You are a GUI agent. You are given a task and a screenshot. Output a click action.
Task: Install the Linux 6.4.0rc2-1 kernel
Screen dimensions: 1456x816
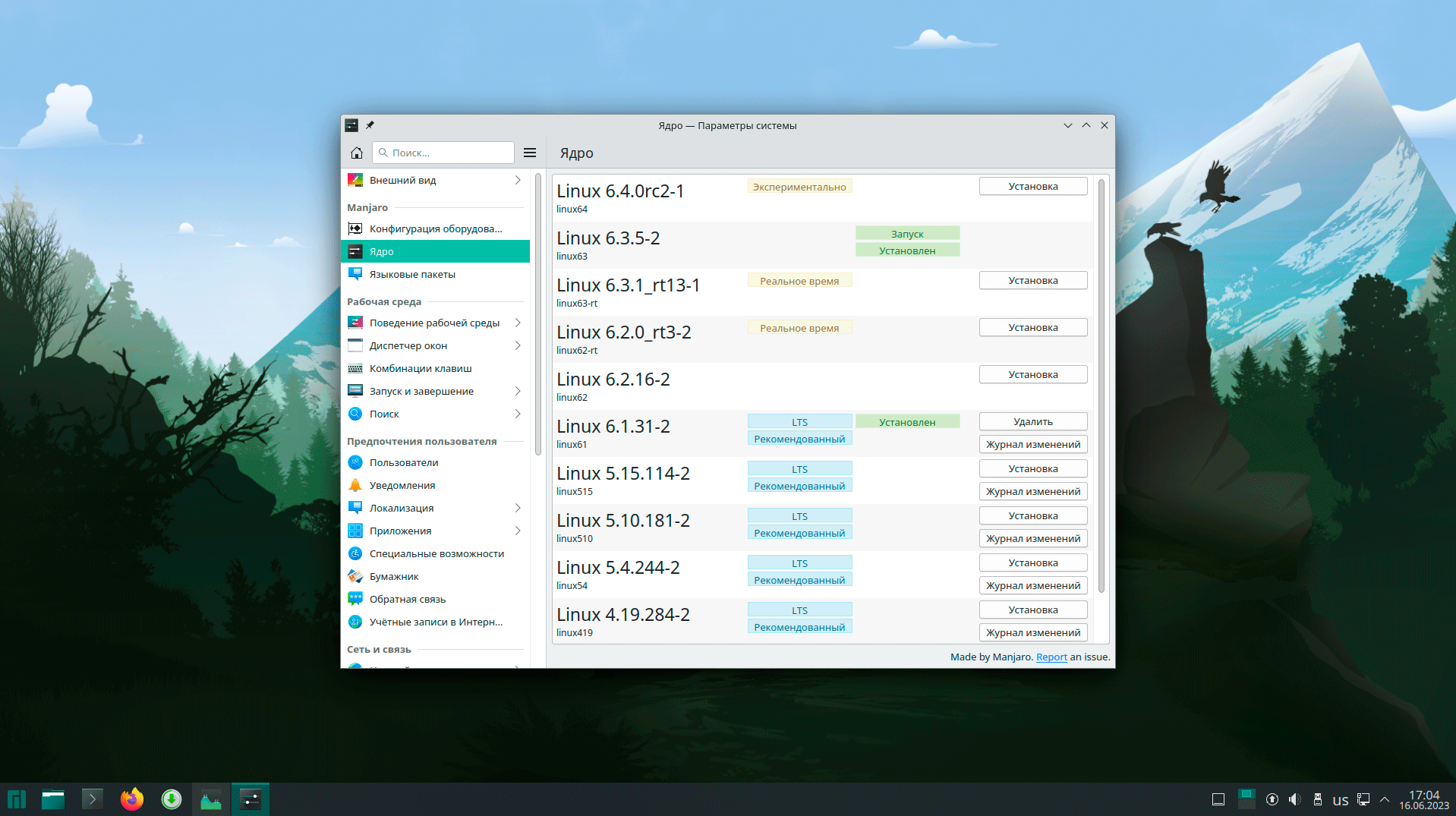click(x=1032, y=186)
